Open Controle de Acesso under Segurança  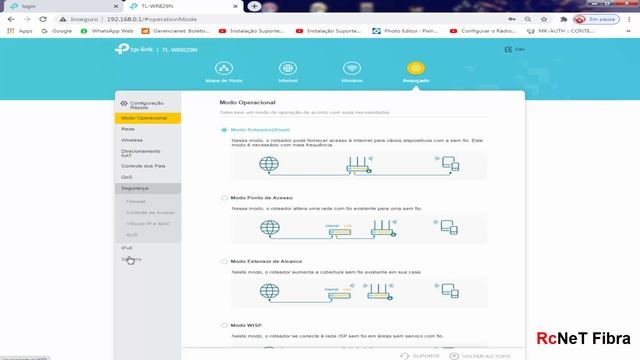click(150, 213)
